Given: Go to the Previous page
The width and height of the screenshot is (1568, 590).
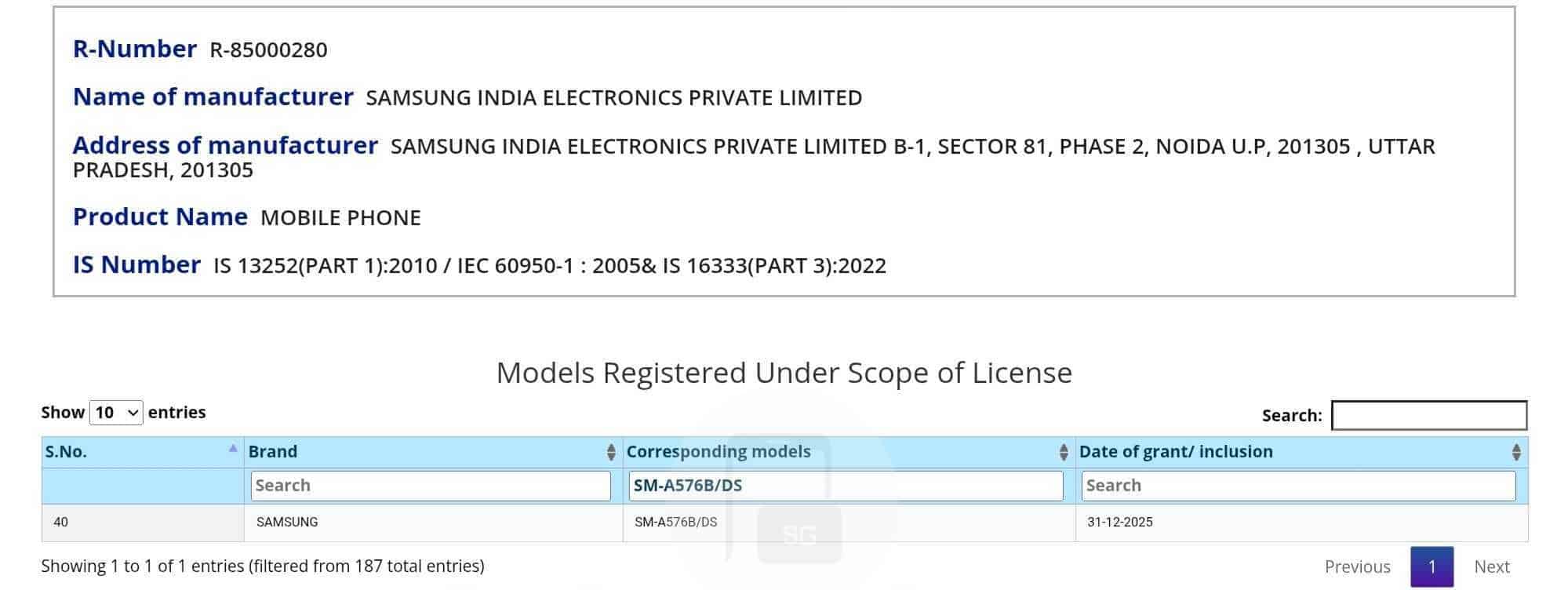Looking at the screenshot, I should pyautogui.click(x=1357, y=566).
